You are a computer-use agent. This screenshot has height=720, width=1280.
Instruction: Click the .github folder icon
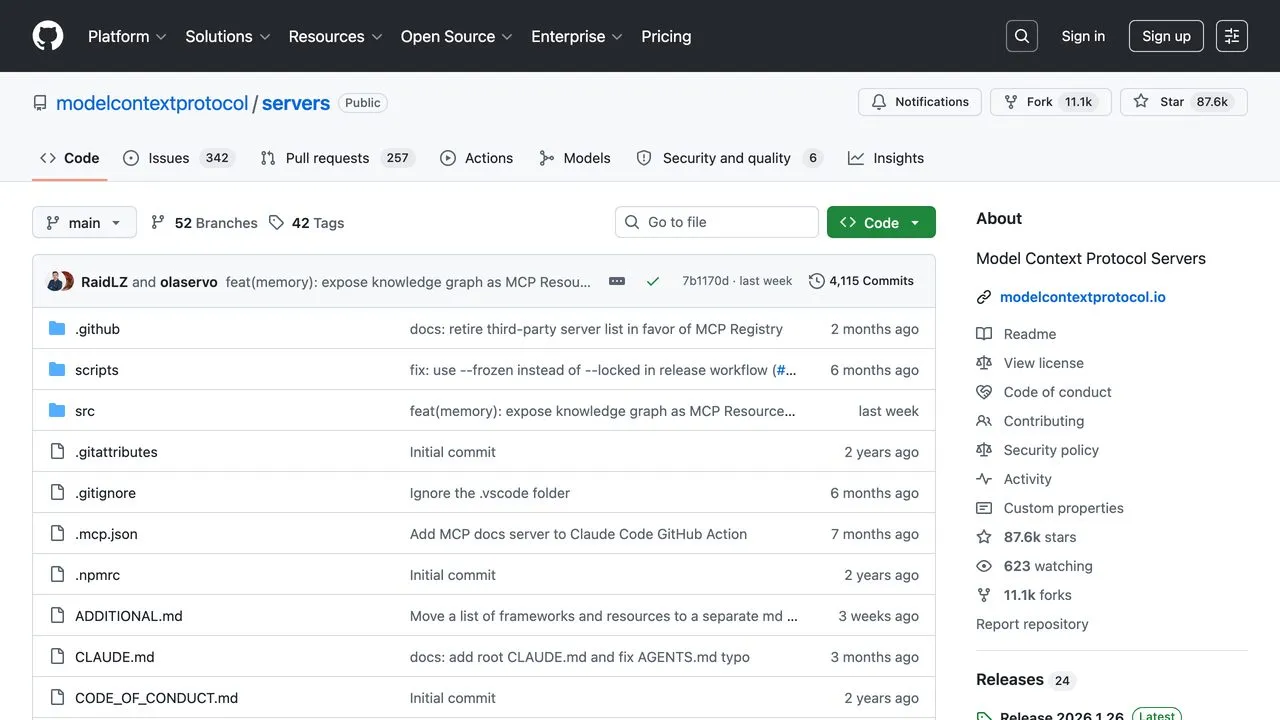click(57, 329)
